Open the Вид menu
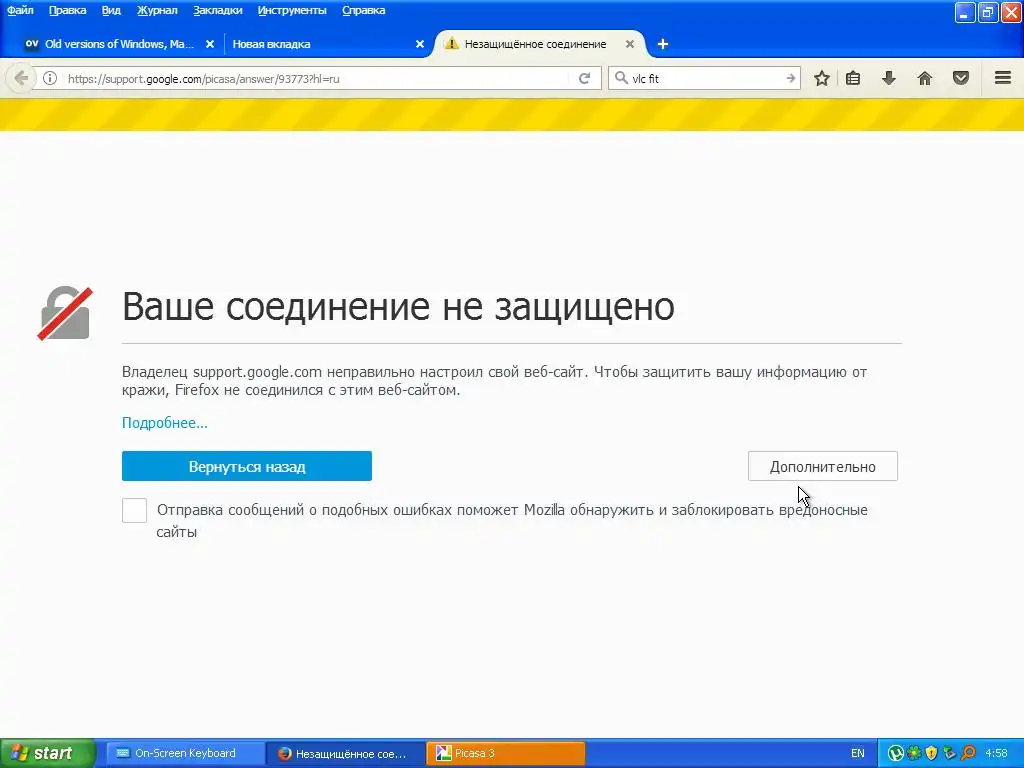1024x768 pixels. tap(111, 10)
